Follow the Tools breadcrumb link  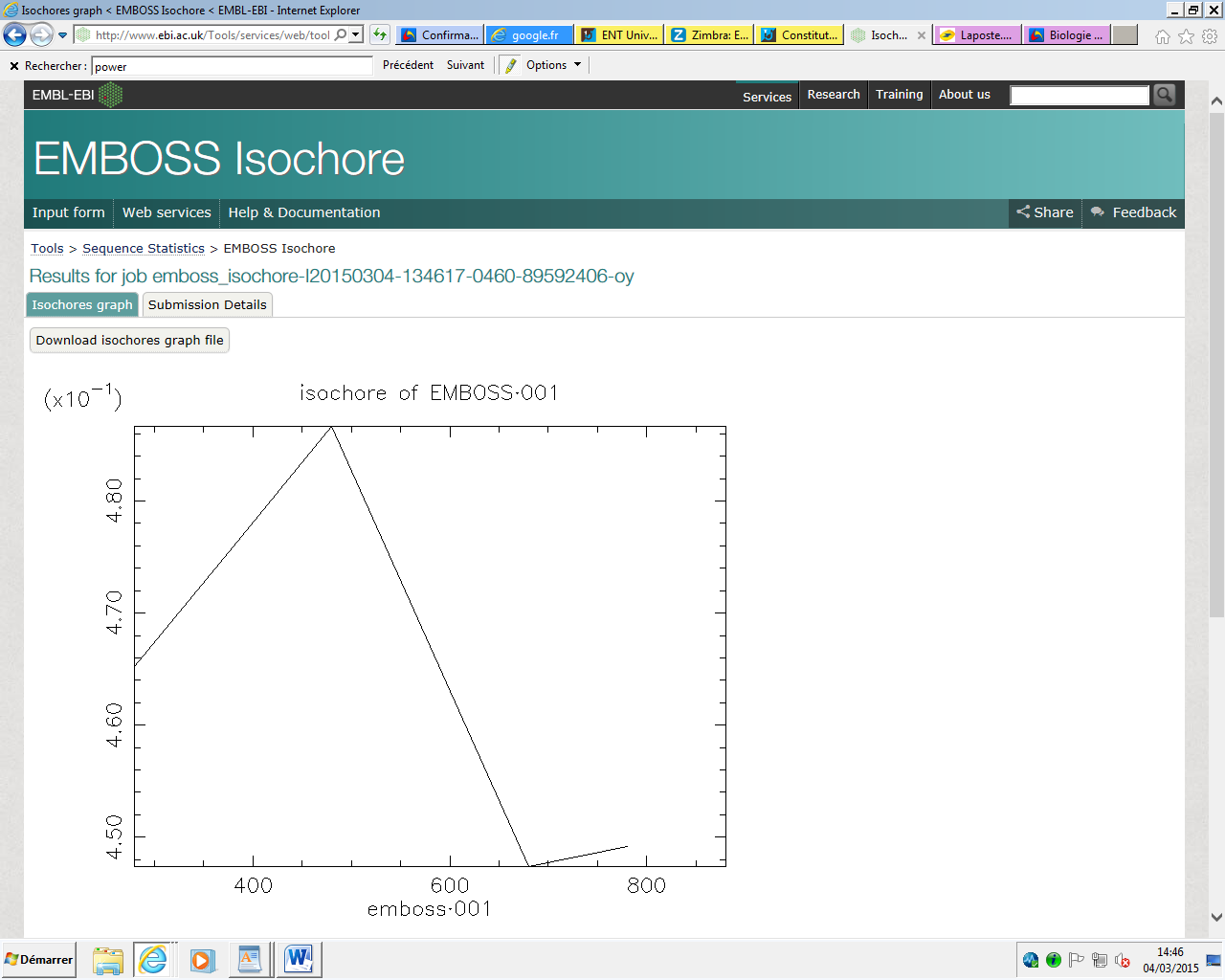47,249
